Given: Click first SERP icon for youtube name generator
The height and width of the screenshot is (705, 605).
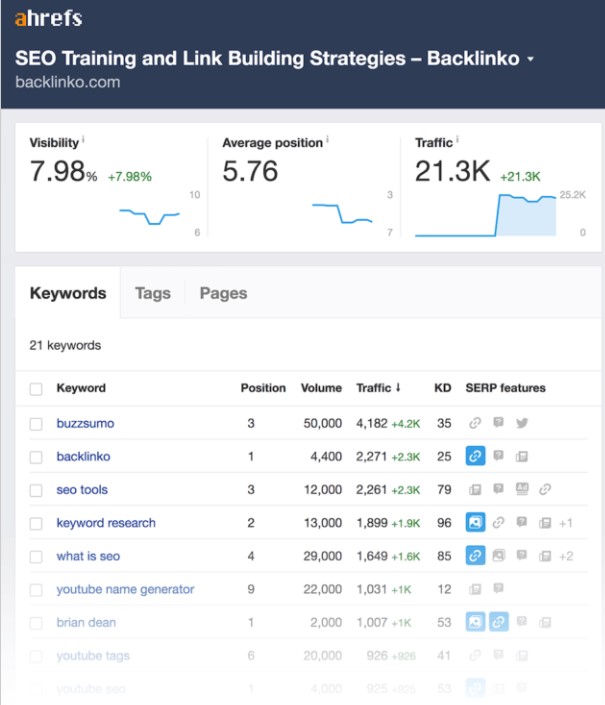Looking at the screenshot, I should pos(475,589).
